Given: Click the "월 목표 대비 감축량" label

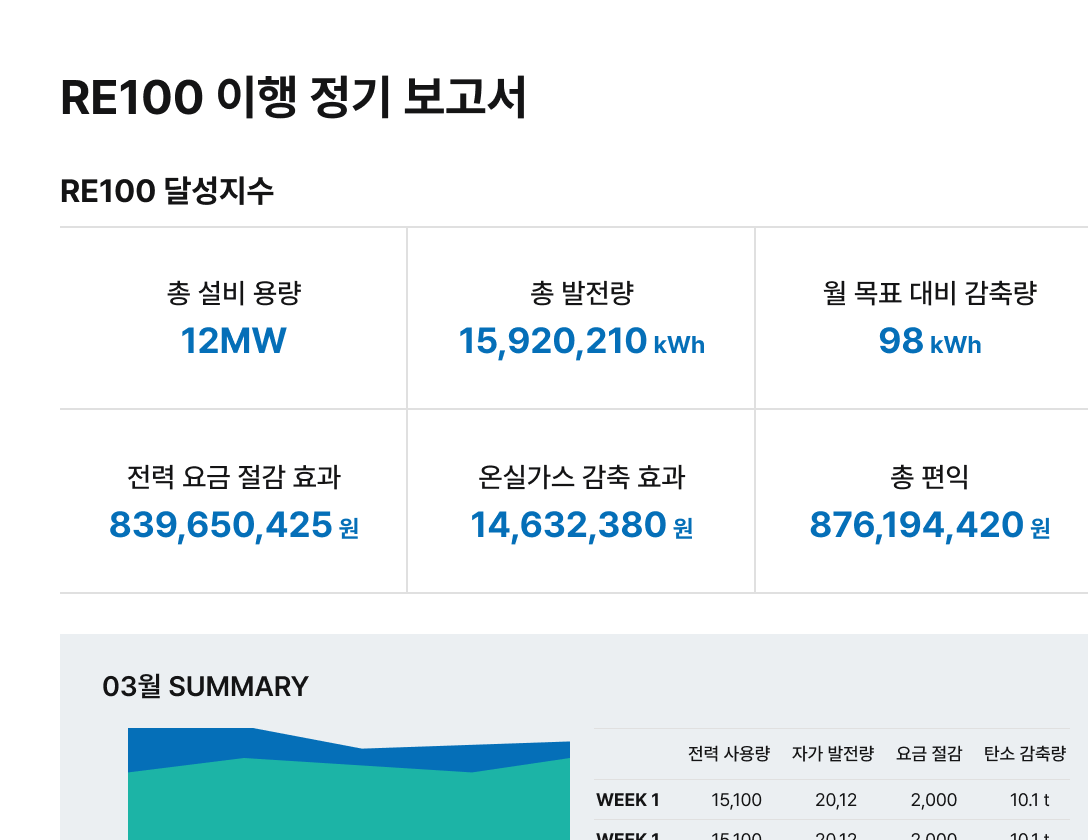Looking at the screenshot, I should pyautogui.click(x=930, y=293).
